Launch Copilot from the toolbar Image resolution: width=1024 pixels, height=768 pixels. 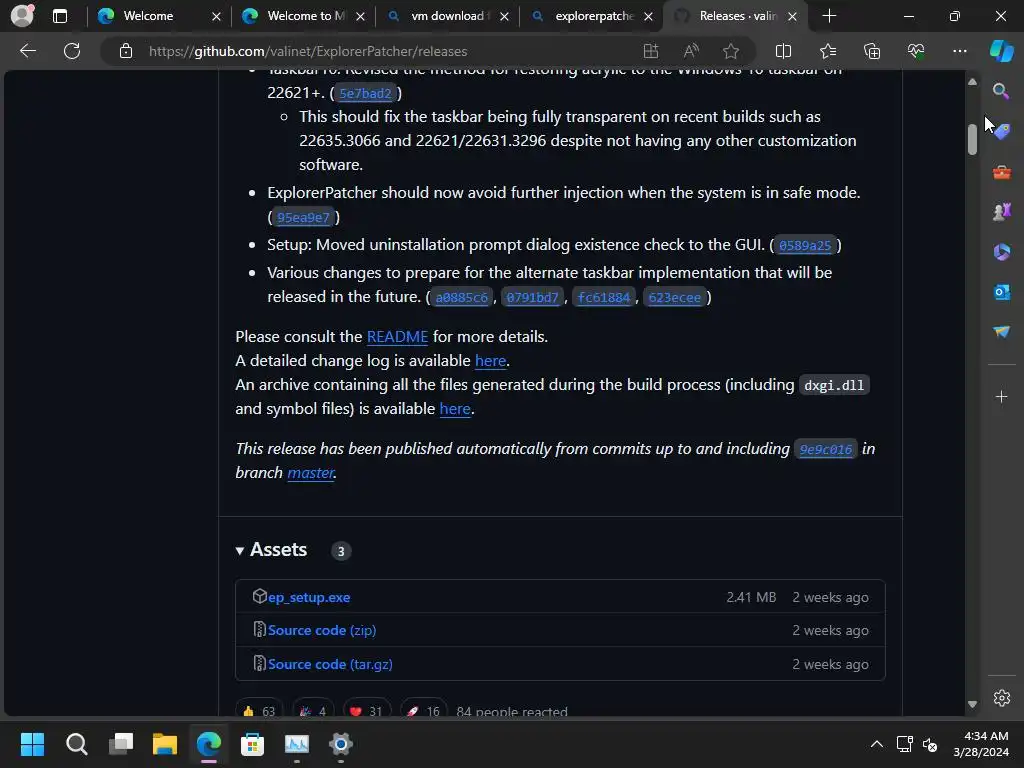1001,51
